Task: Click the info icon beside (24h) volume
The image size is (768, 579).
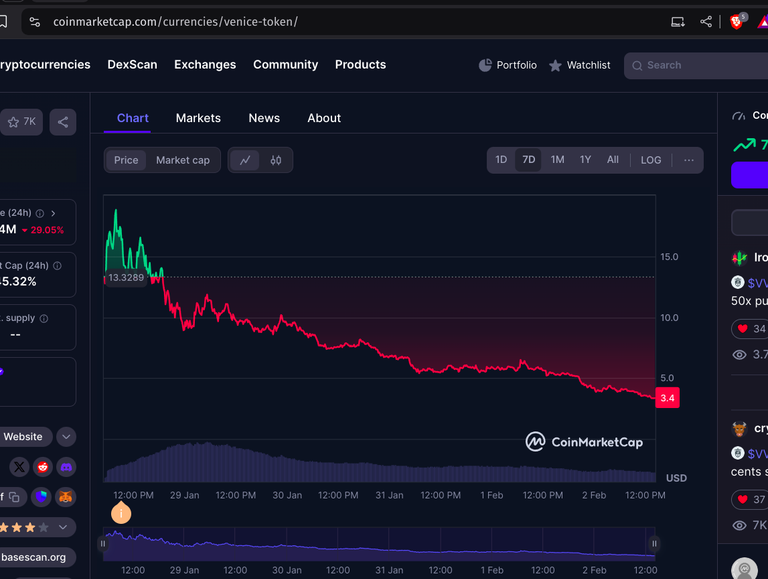Action: coord(40,213)
